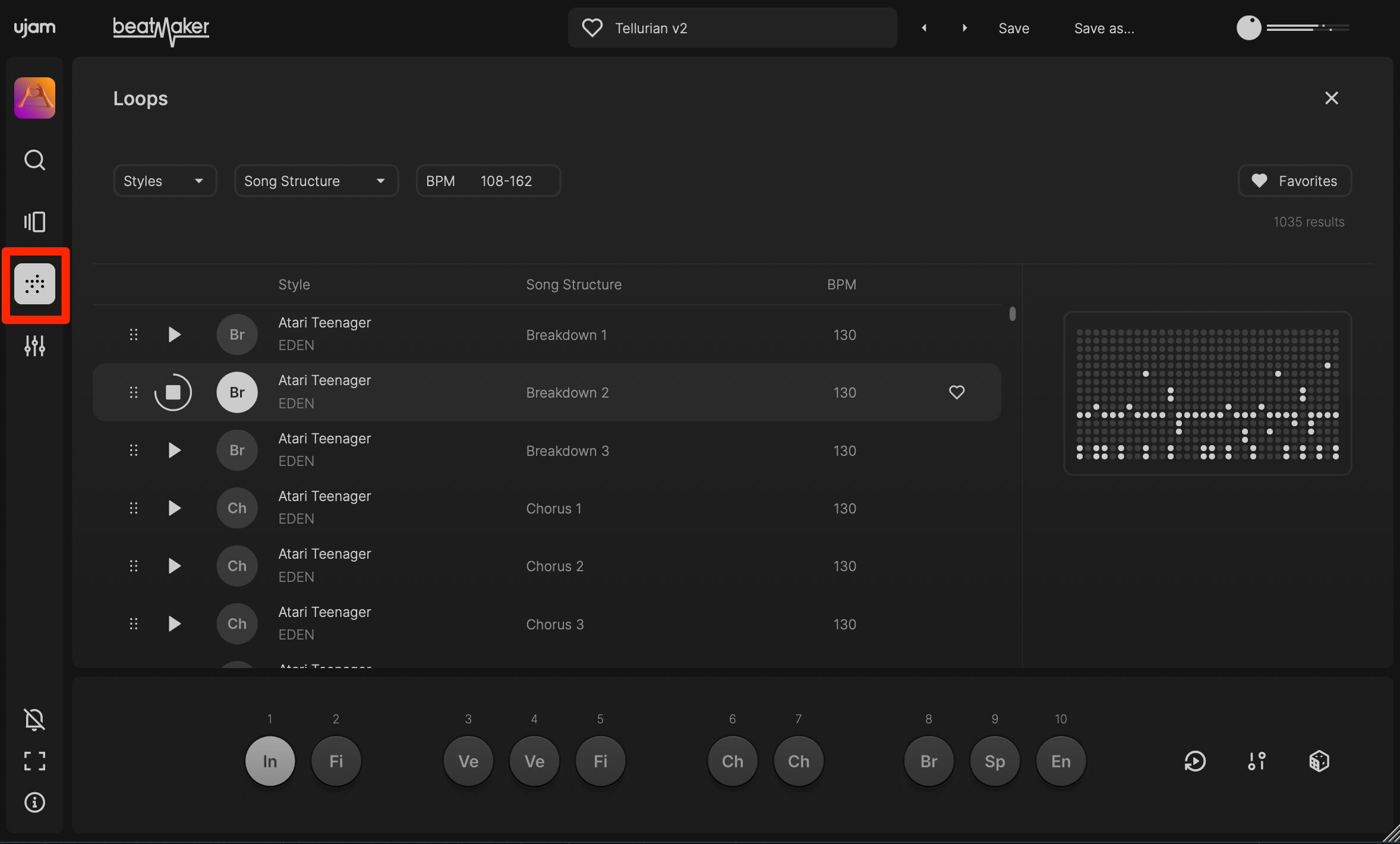Select pad 3 Verse (Ve)

pyautogui.click(x=468, y=761)
